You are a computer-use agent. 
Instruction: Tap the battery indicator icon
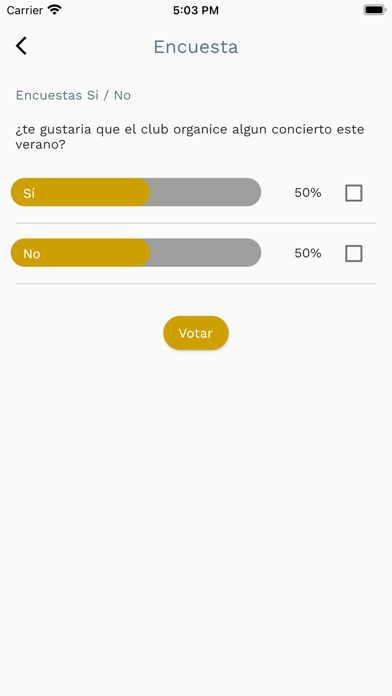[x=375, y=10]
